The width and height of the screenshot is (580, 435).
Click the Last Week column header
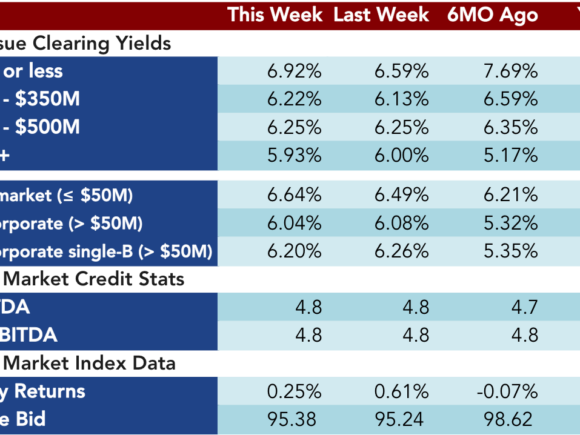(381, 15)
